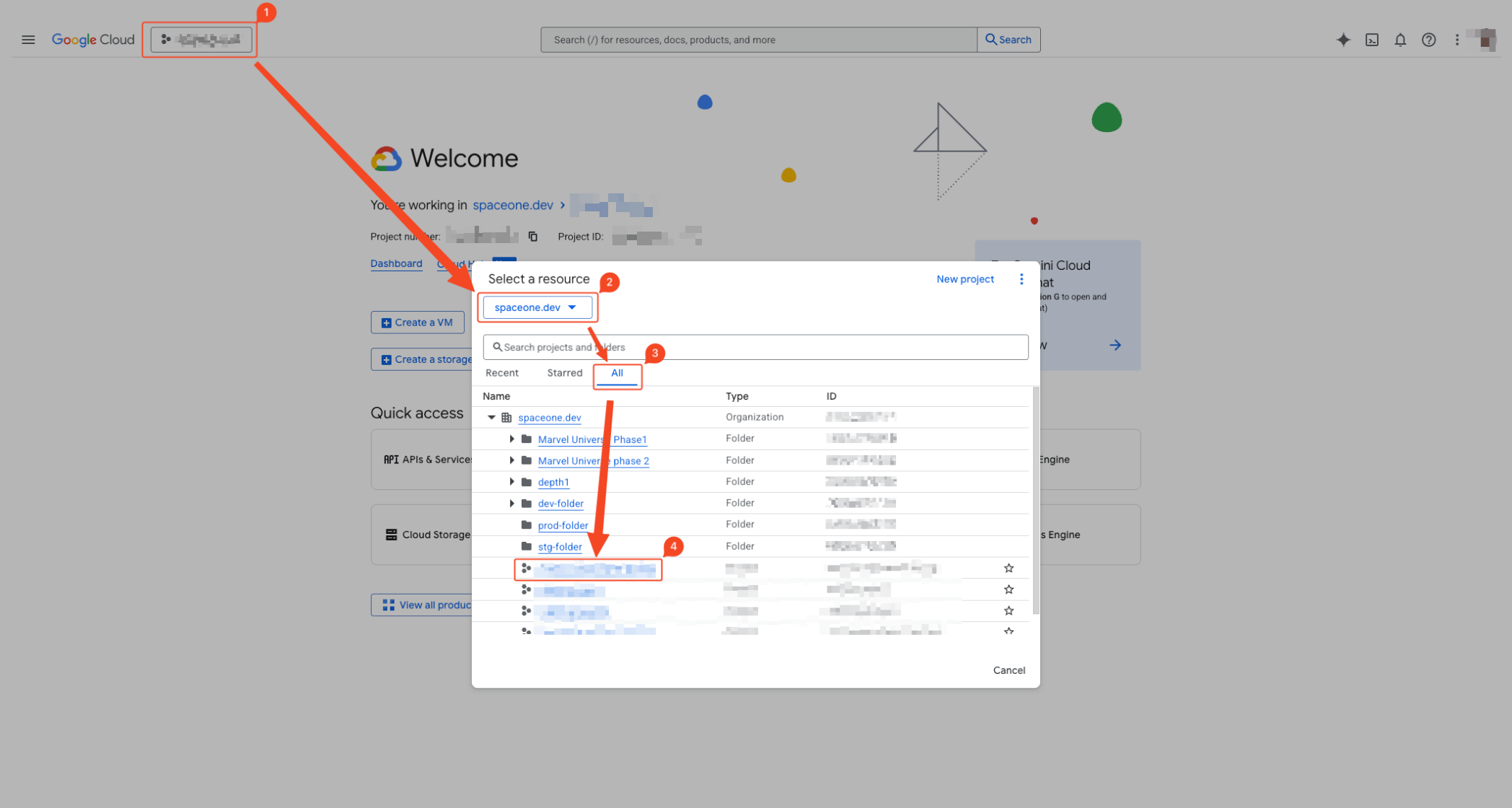Image resolution: width=1512 pixels, height=808 pixels.
Task: Click New project in the dialog
Action: [x=964, y=279]
